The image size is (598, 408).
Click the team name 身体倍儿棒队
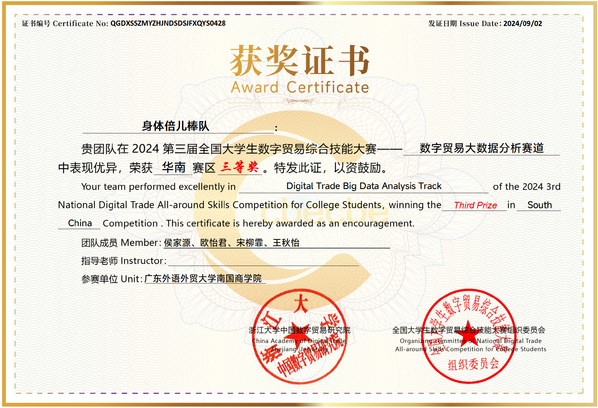[175, 126]
